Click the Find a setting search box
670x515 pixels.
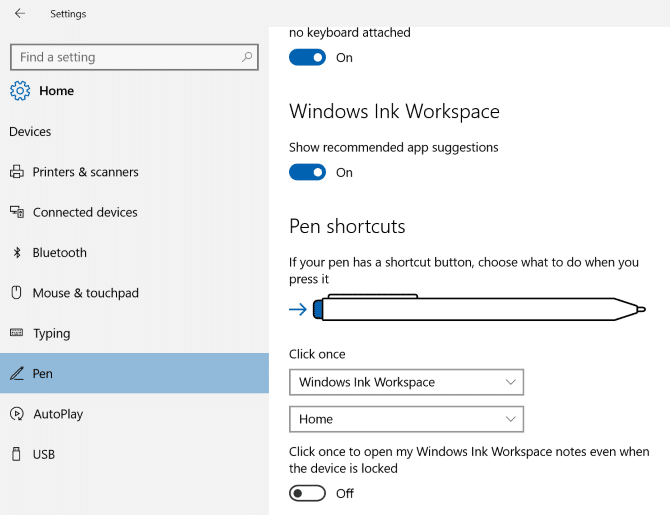[x=134, y=57]
